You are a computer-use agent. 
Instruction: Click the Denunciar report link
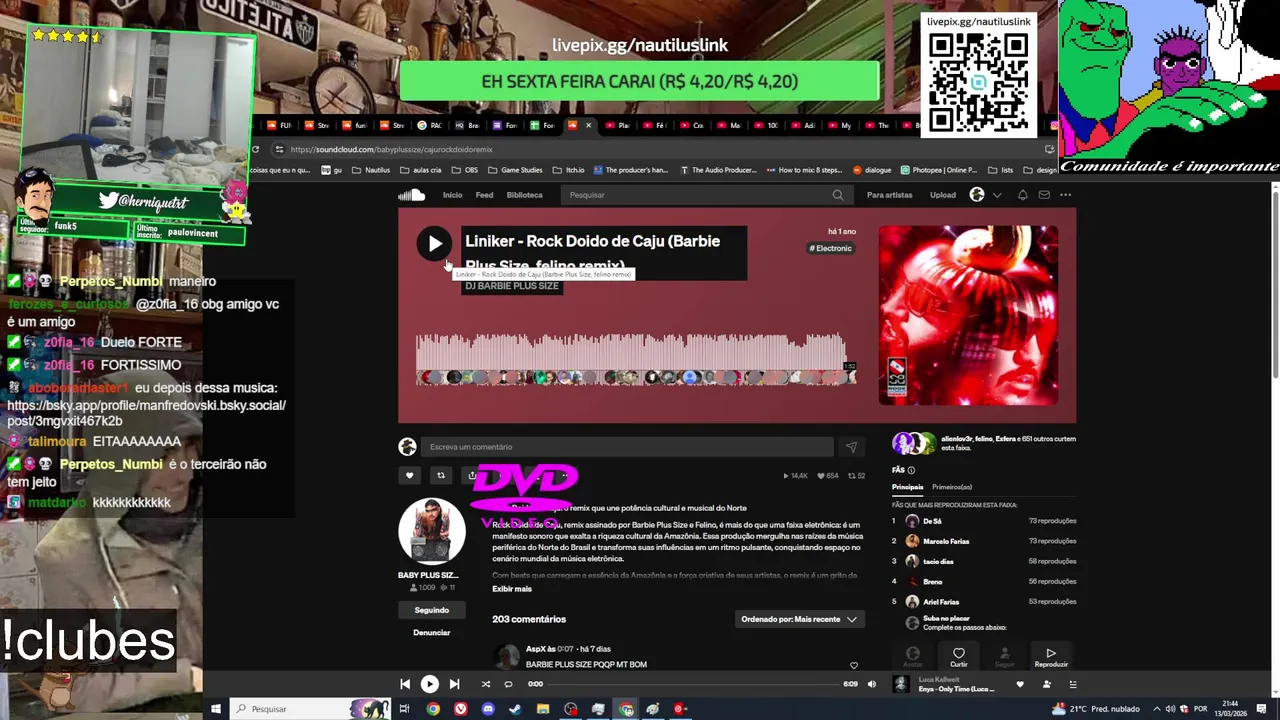432,633
